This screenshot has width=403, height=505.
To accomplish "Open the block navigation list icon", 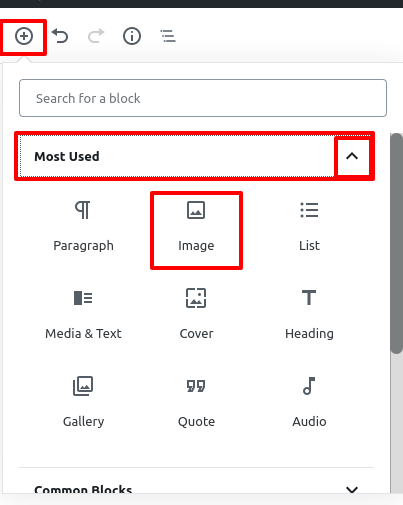I will click(x=168, y=36).
